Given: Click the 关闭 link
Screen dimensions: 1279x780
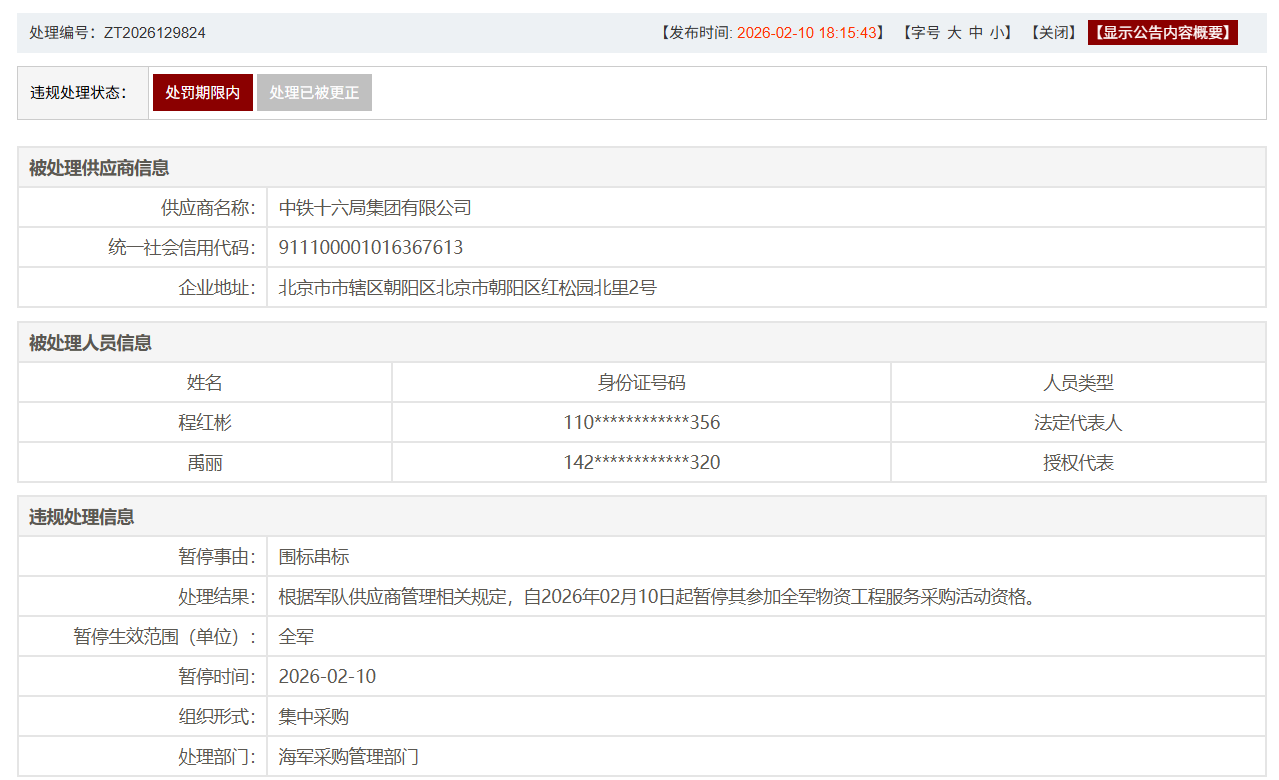Looking at the screenshot, I should point(1053,33).
